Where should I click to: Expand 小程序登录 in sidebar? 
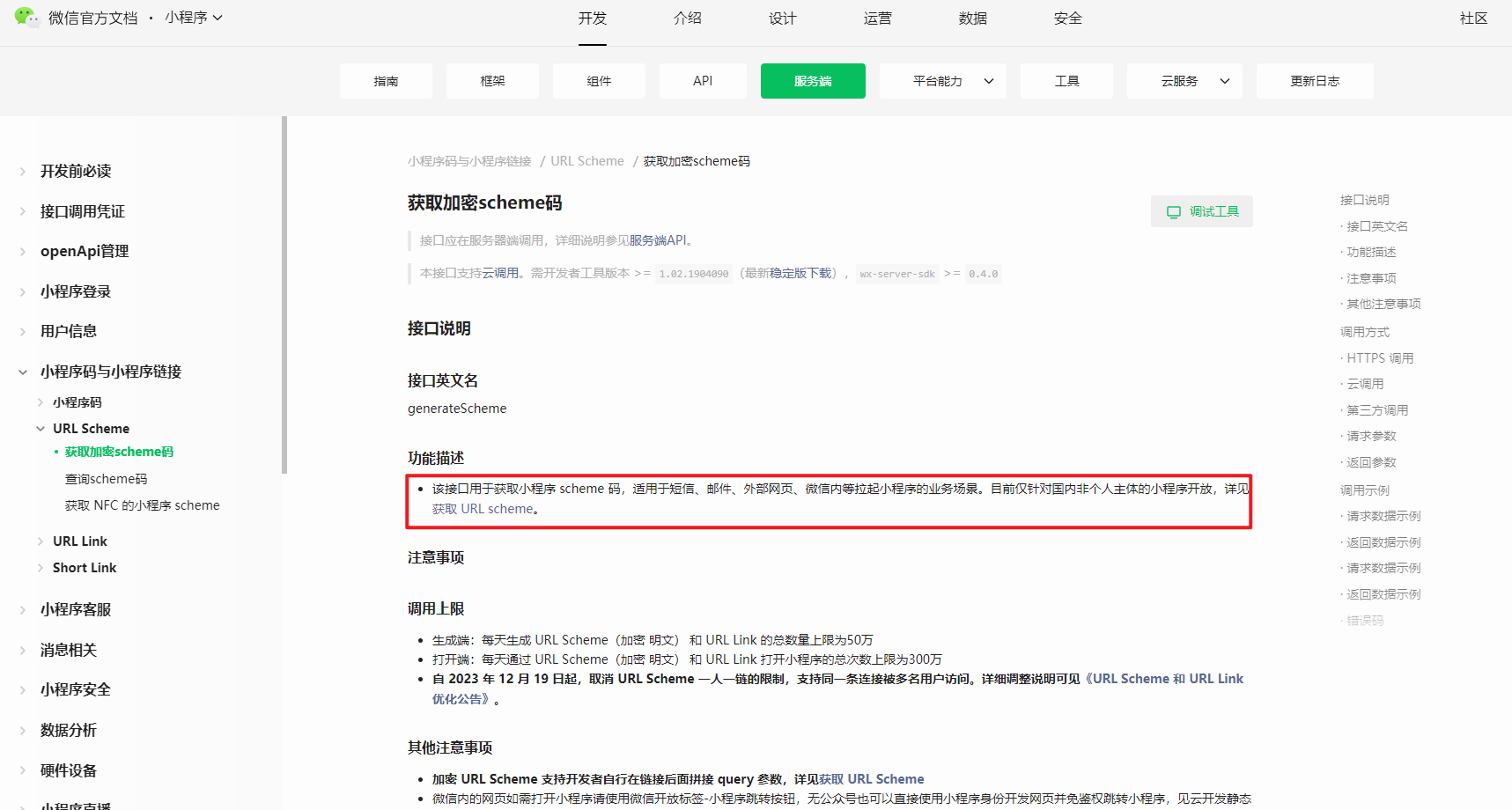(76, 291)
